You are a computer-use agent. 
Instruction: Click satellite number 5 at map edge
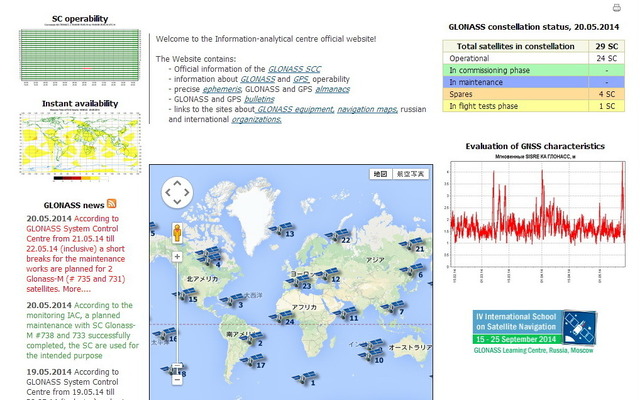click(152, 229)
